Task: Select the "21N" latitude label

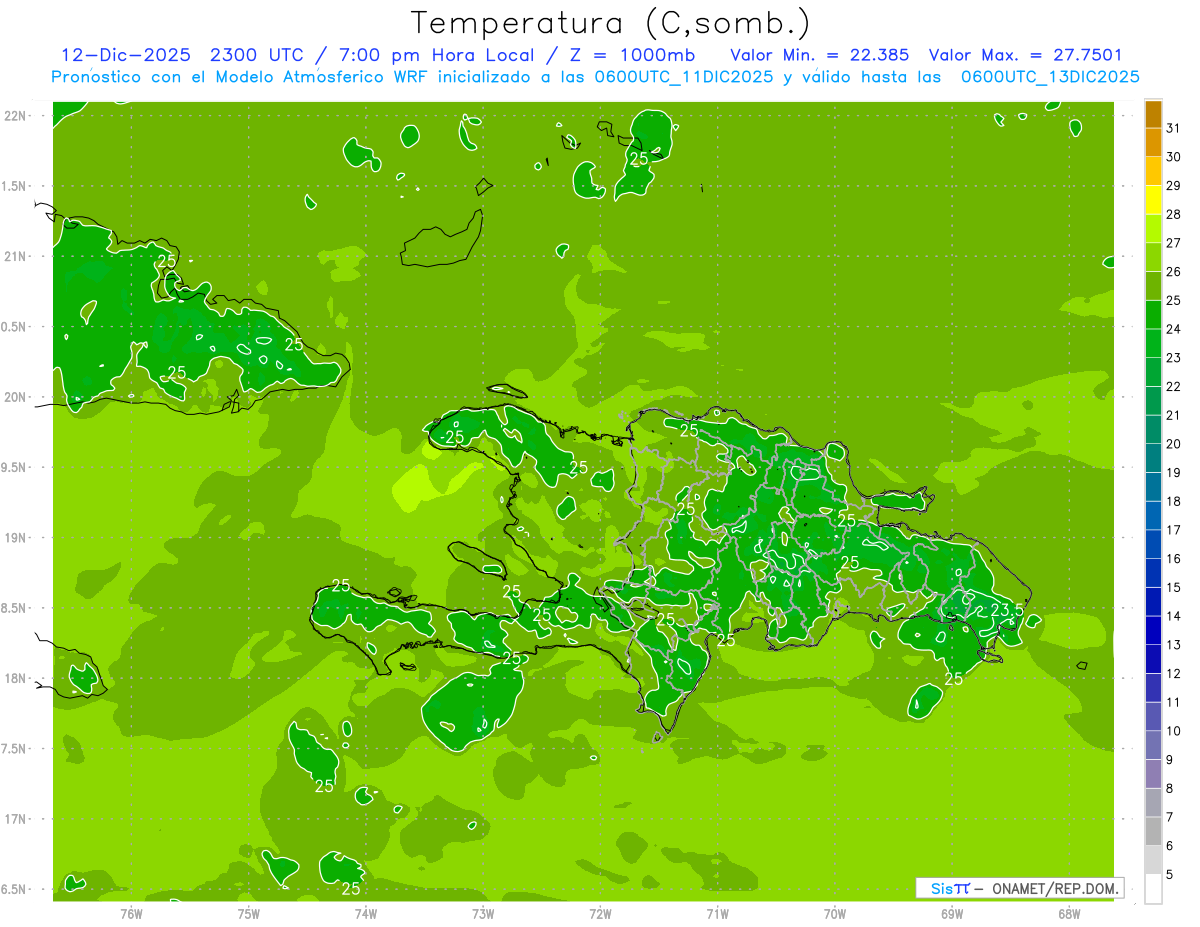Action: tap(17, 256)
